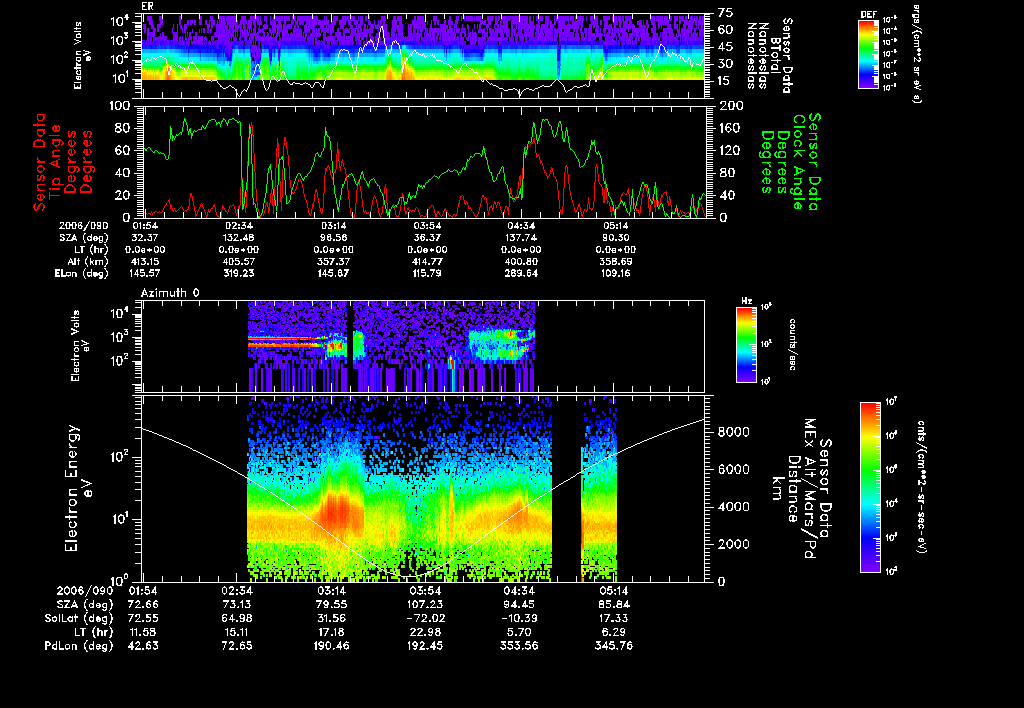Click the Hz counts/sec color bar
The height and width of the screenshot is (708, 1024).
point(746,345)
